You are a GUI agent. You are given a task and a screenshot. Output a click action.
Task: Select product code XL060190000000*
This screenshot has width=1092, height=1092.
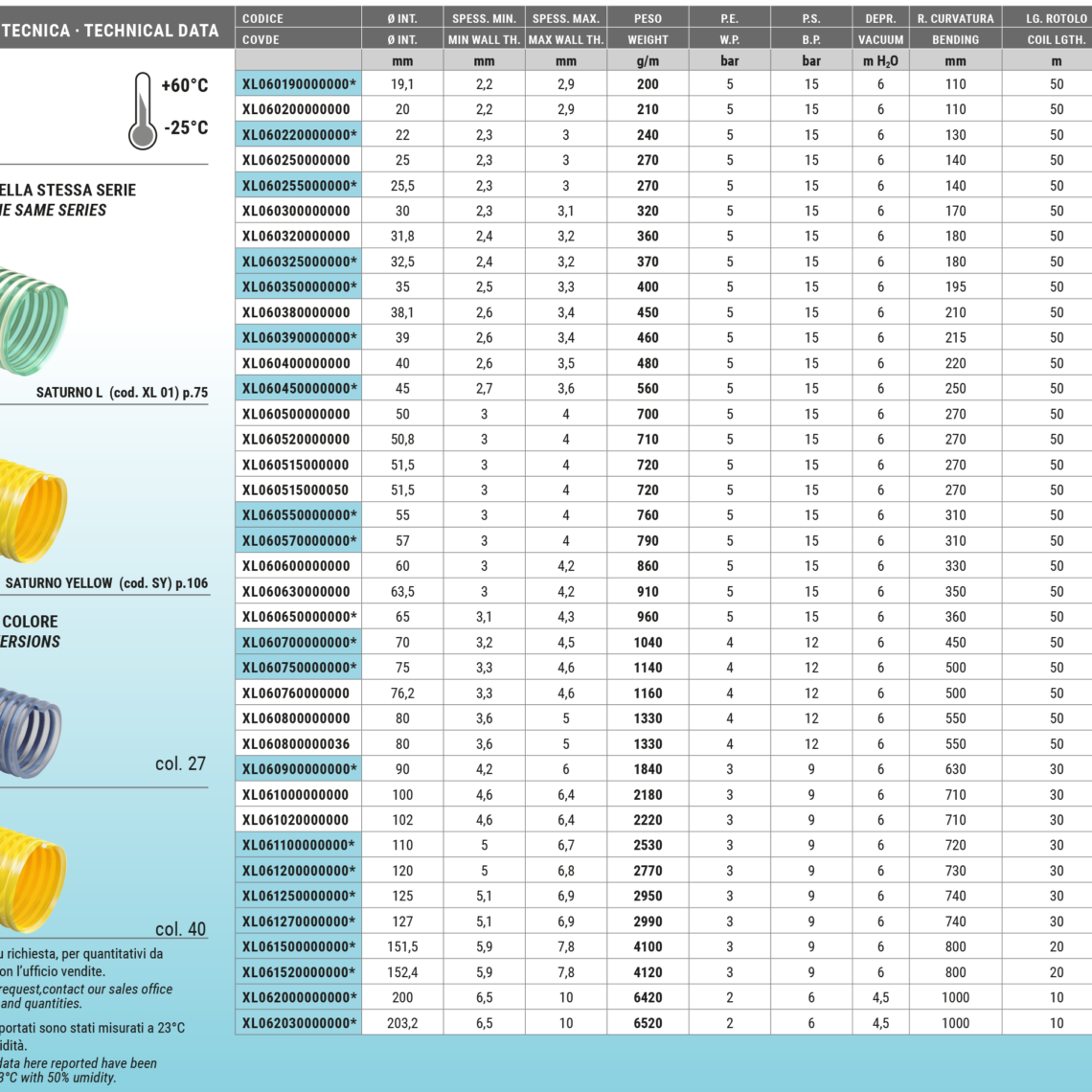(x=298, y=84)
